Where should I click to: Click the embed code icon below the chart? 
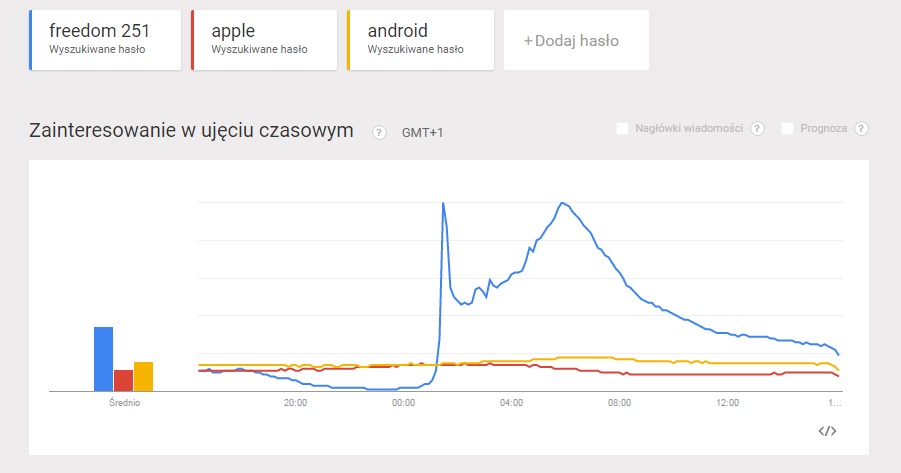[827, 431]
